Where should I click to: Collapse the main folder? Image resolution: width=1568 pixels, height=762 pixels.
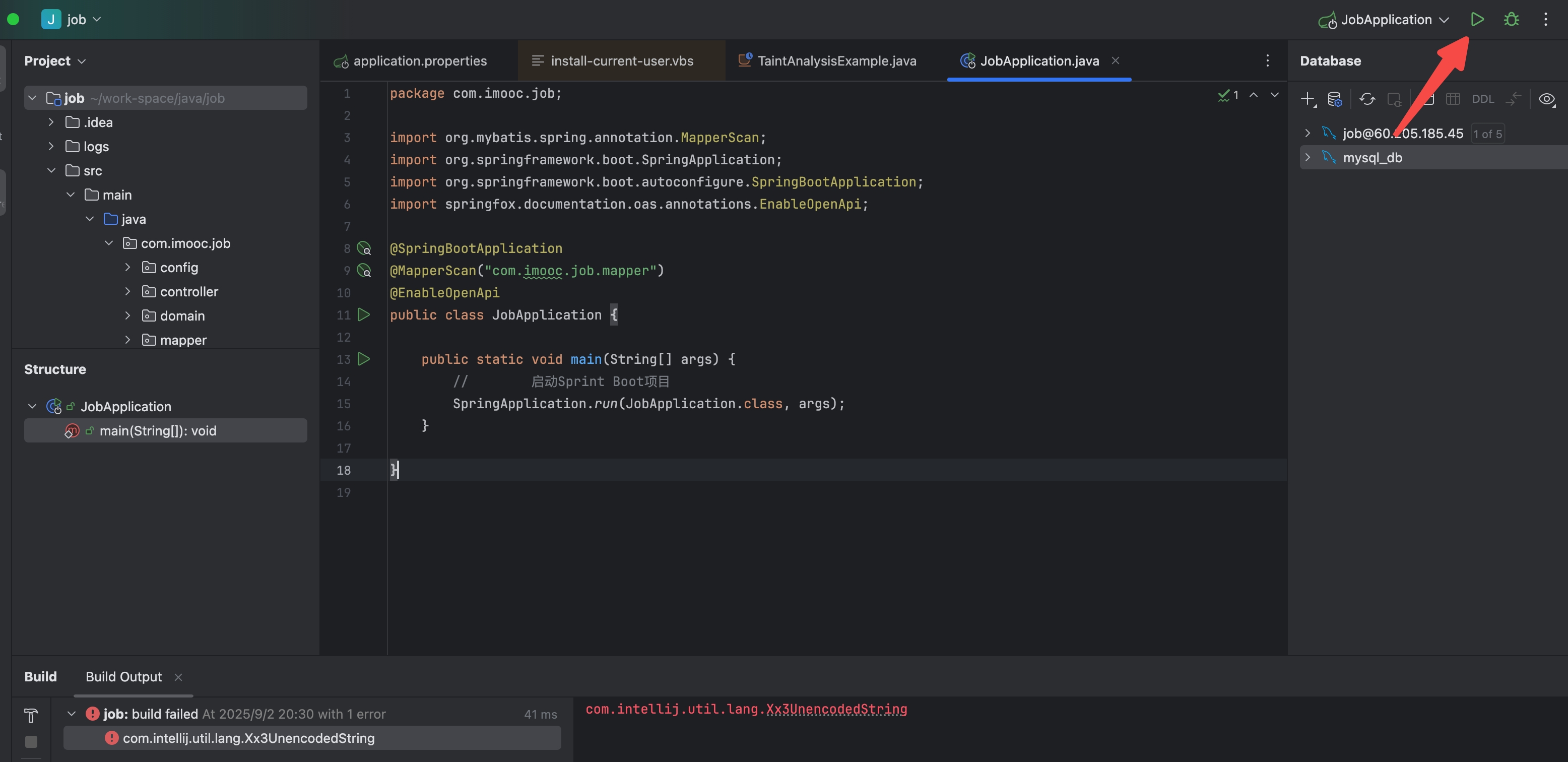pos(71,195)
